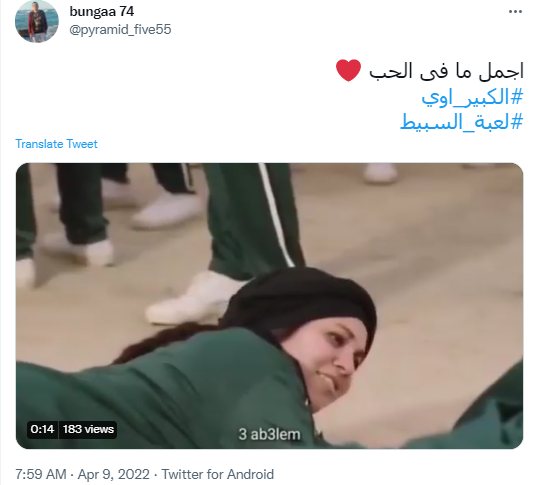Click the white sneakers in the video
Image resolution: width=539 pixels, height=485 pixels.
tap(192, 299)
